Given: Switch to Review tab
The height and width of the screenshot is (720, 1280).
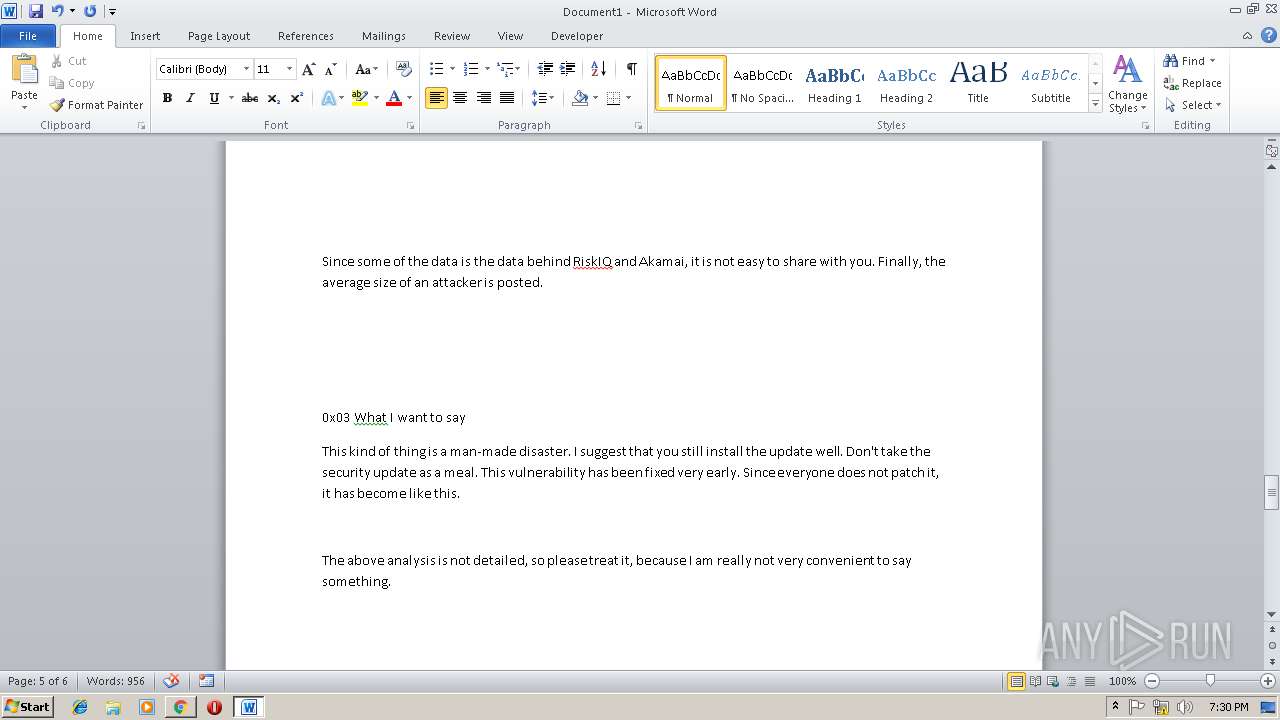Looking at the screenshot, I should coord(452,36).
